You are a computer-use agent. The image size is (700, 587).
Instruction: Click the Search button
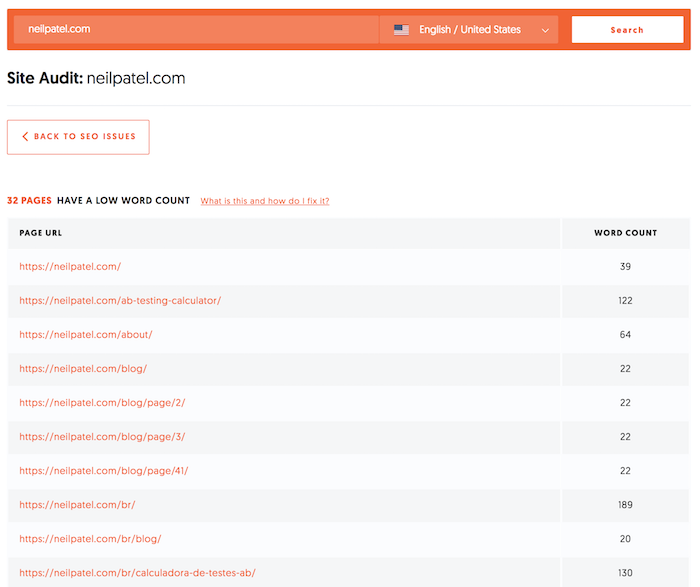pyautogui.click(x=627, y=29)
